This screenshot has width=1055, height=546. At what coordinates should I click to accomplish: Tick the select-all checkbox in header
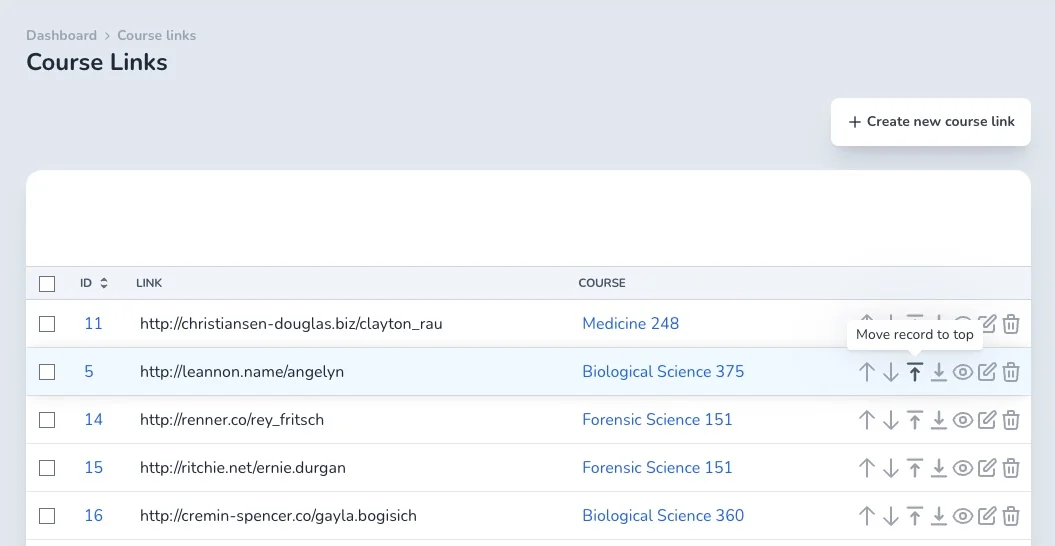point(47,283)
